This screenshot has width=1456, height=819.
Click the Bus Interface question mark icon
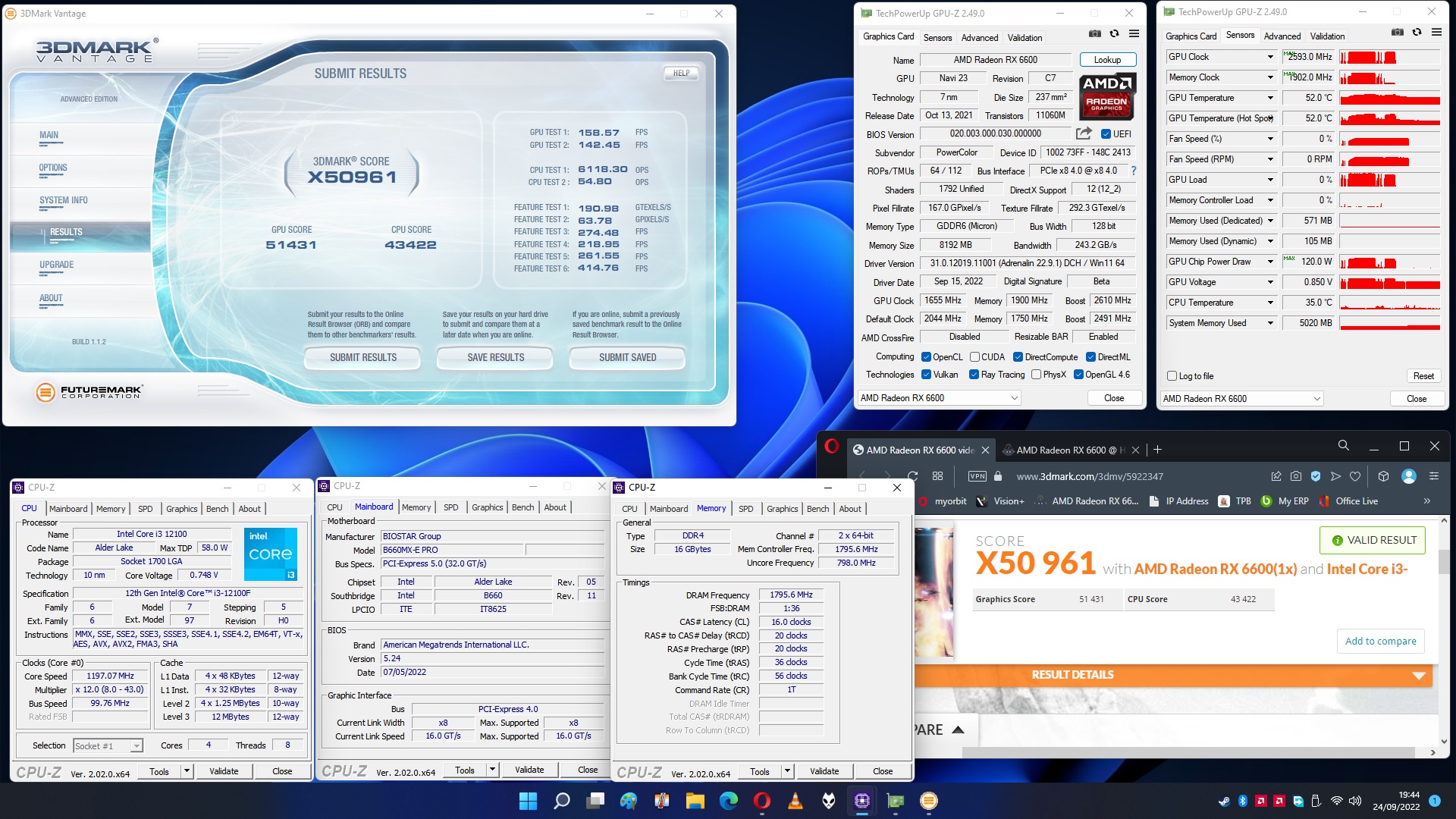[x=1134, y=171]
